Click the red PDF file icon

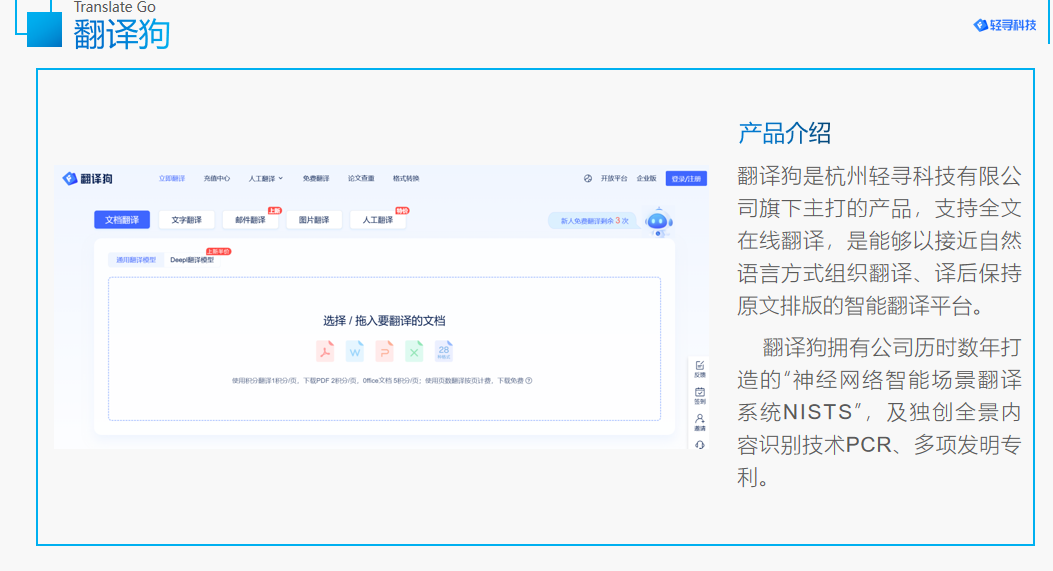click(325, 351)
